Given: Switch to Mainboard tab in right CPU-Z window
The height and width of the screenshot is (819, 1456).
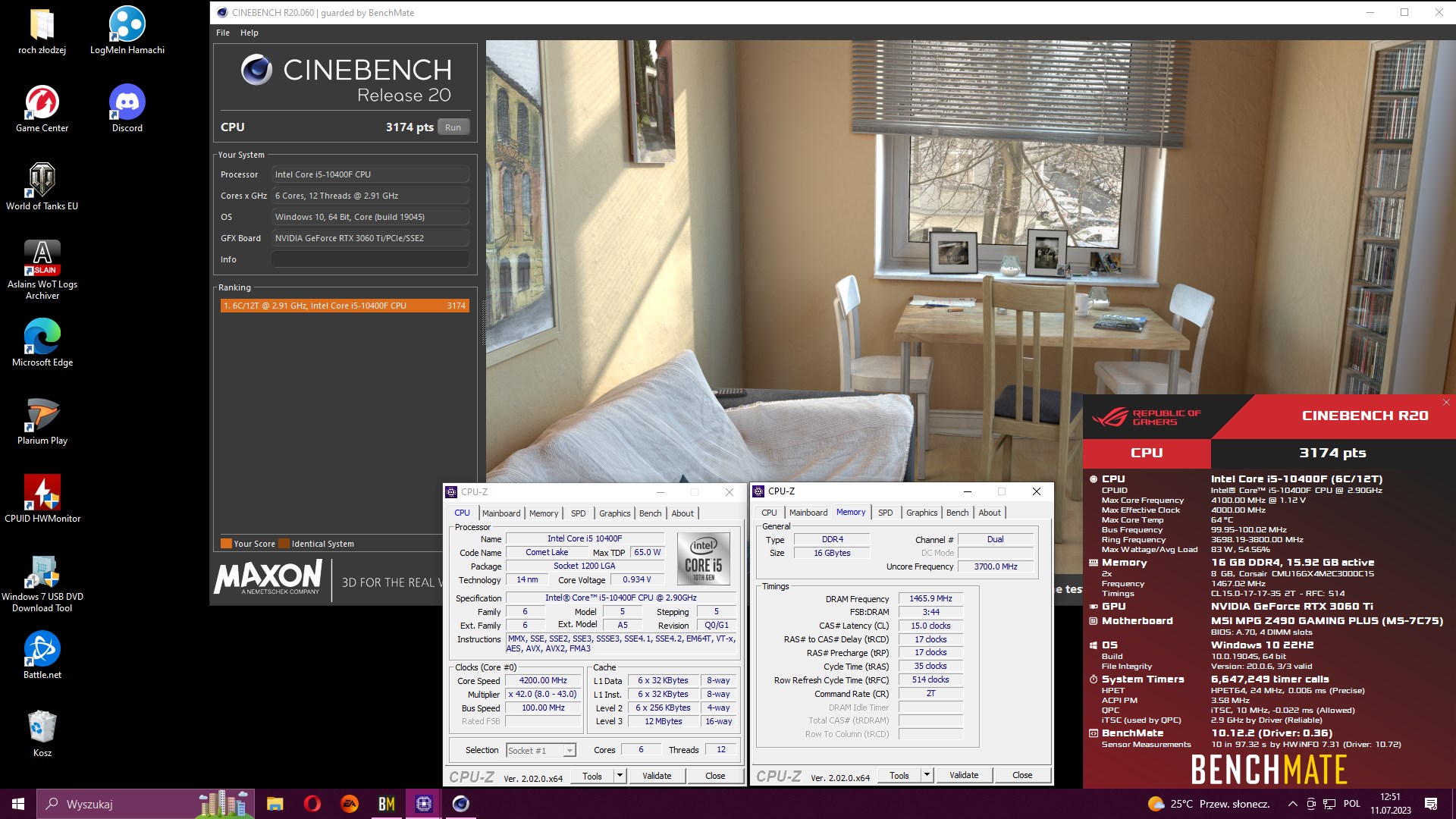Looking at the screenshot, I should coord(808,513).
